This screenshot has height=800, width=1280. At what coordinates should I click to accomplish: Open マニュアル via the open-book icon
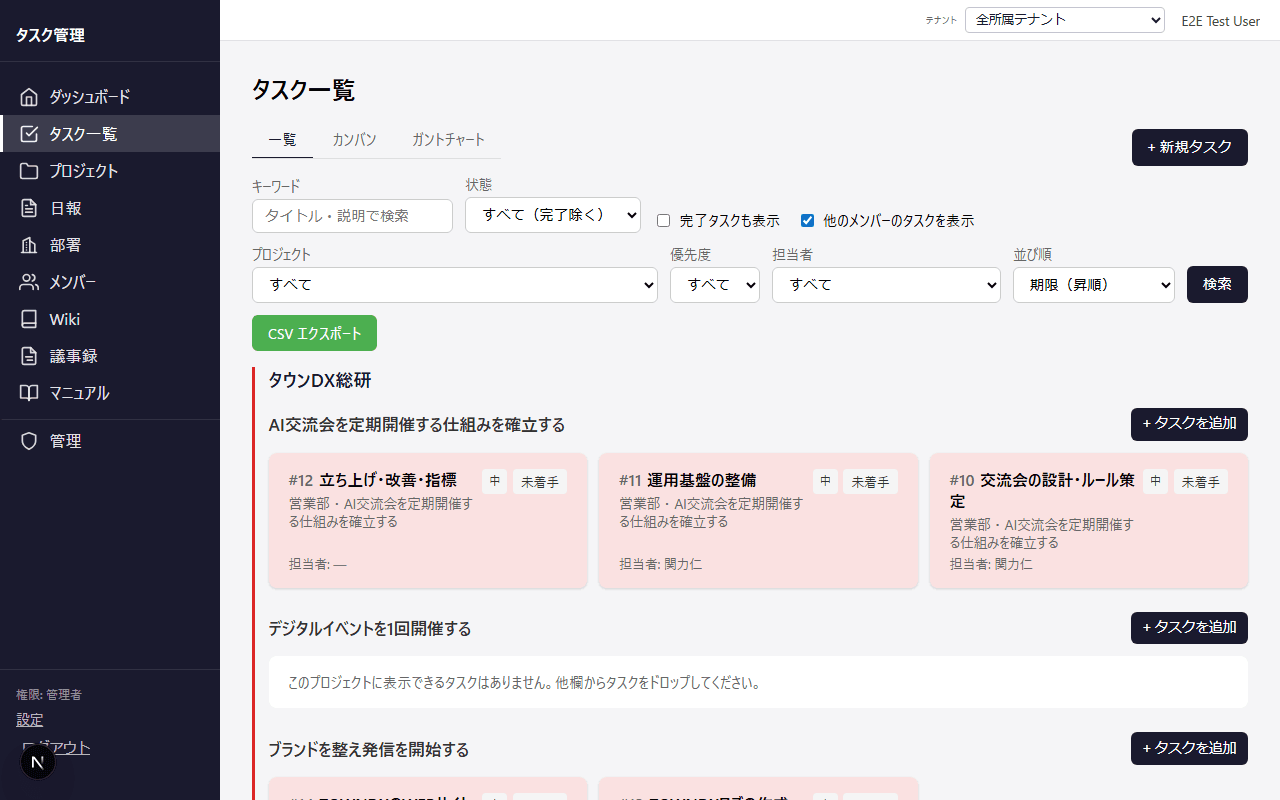29,392
